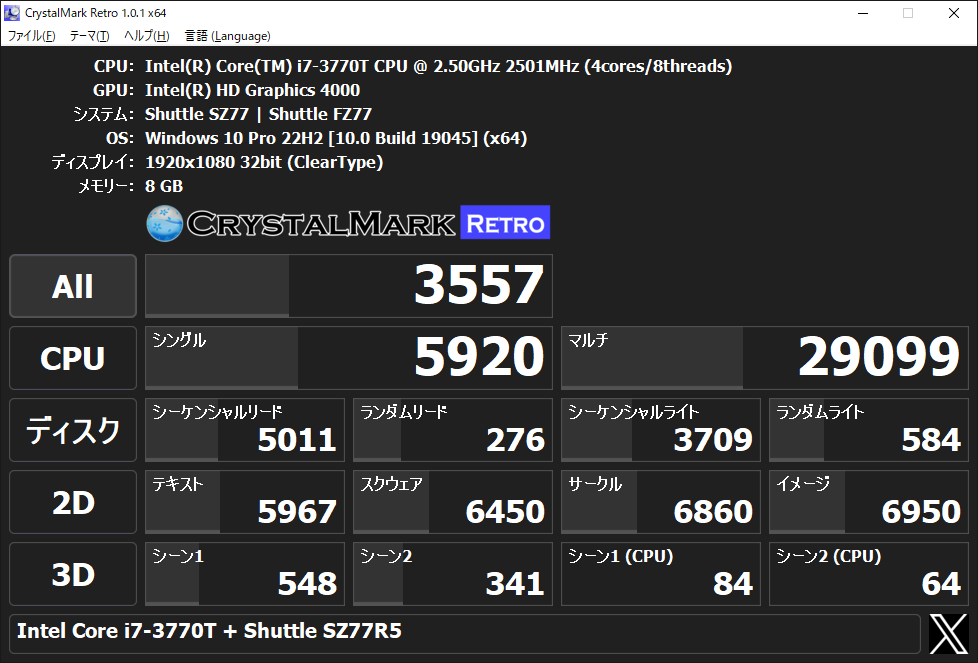Click the シングル score 5920 box

pyautogui.click(x=349, y=358)
